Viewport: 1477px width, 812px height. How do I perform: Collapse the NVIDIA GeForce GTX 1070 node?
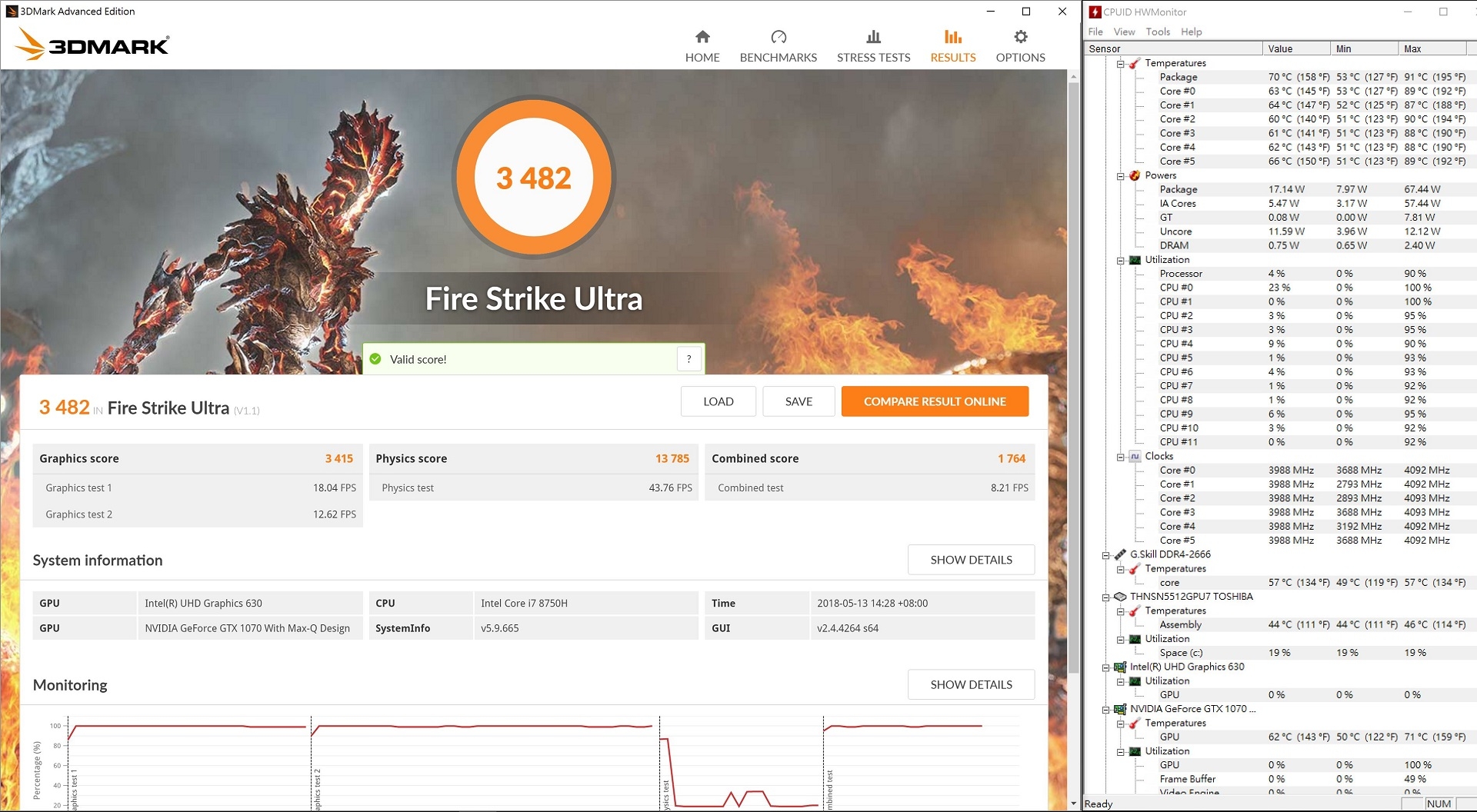[x=1106, y=710]
